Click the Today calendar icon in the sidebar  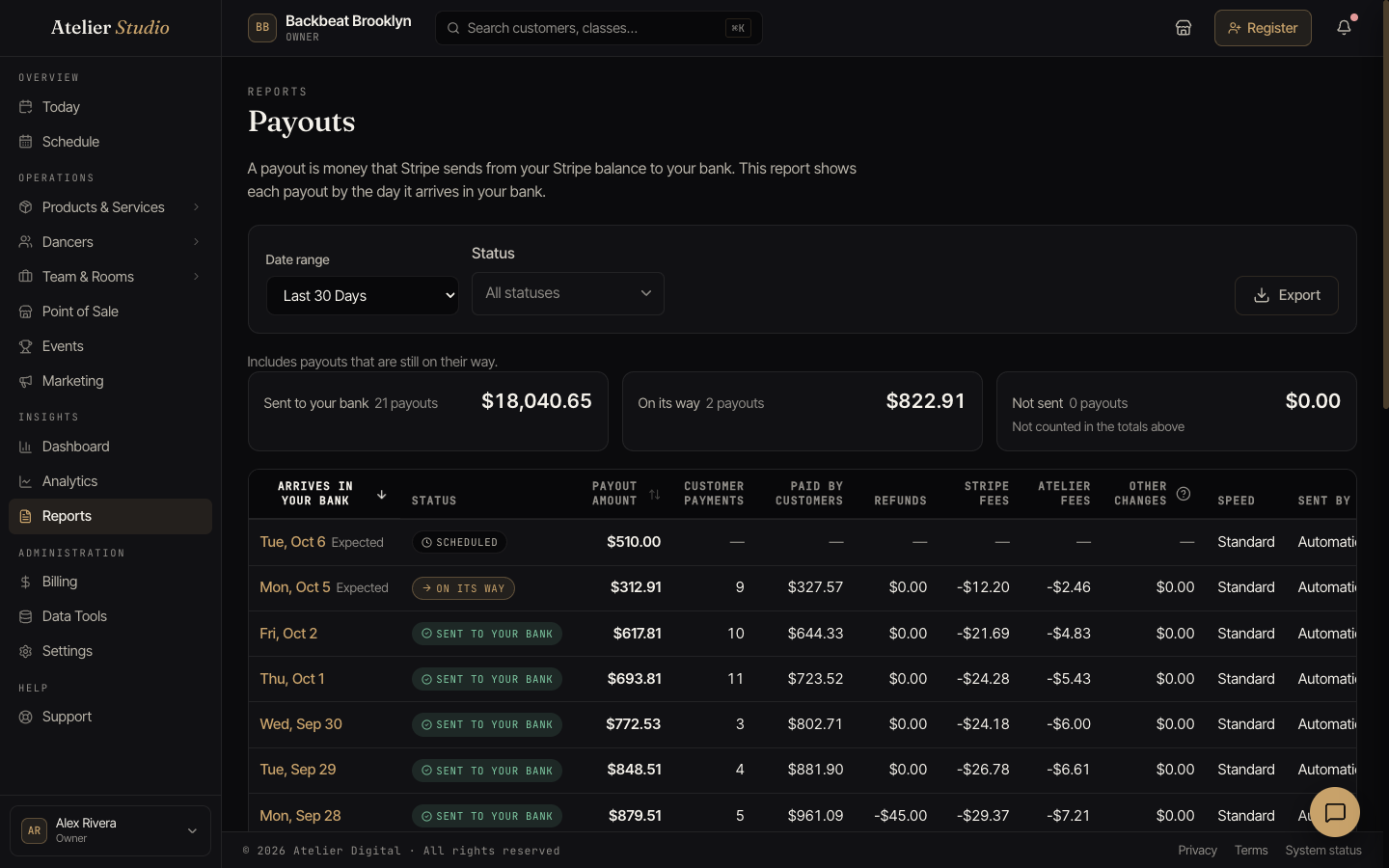26,107
